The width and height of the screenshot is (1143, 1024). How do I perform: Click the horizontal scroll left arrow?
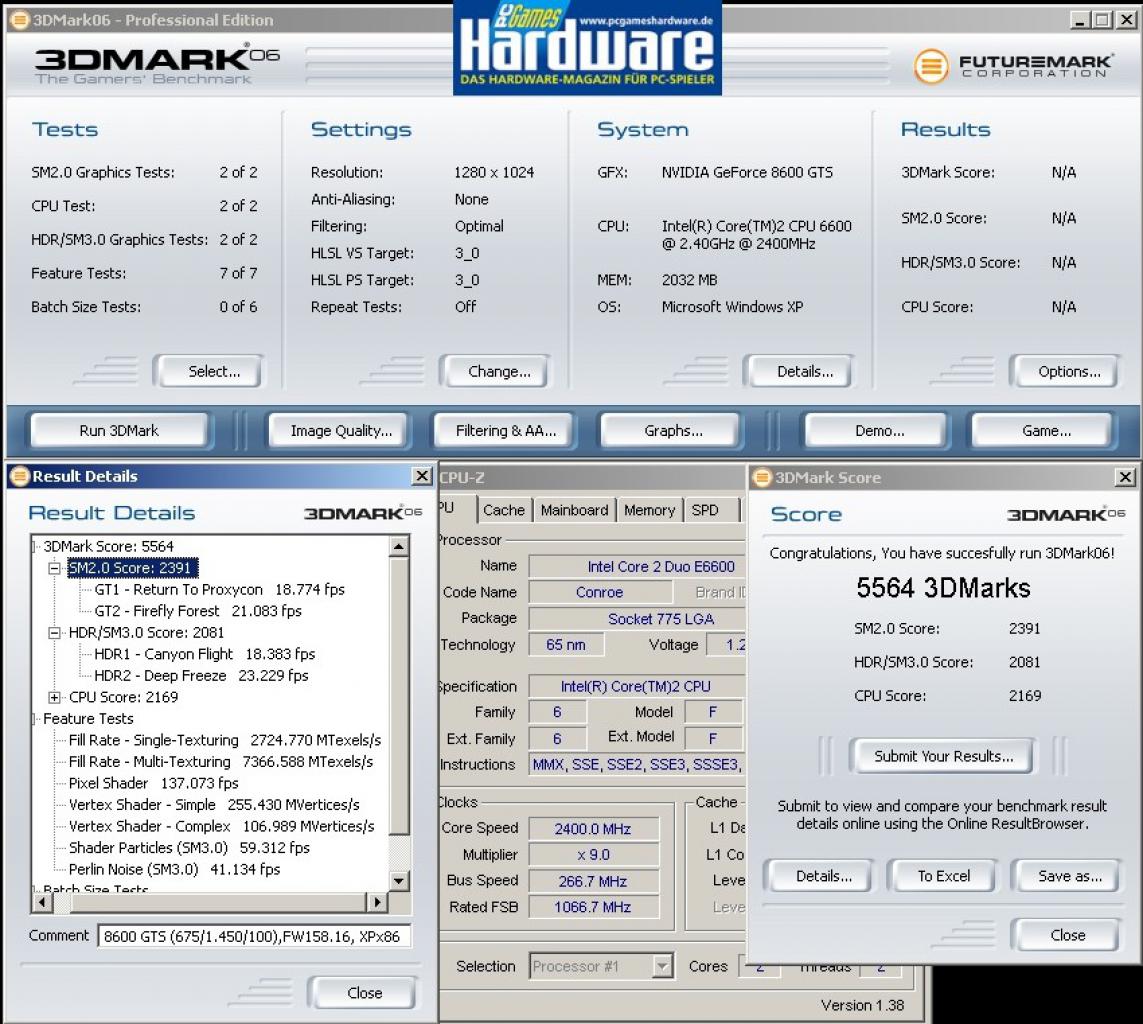pos(42,902)
